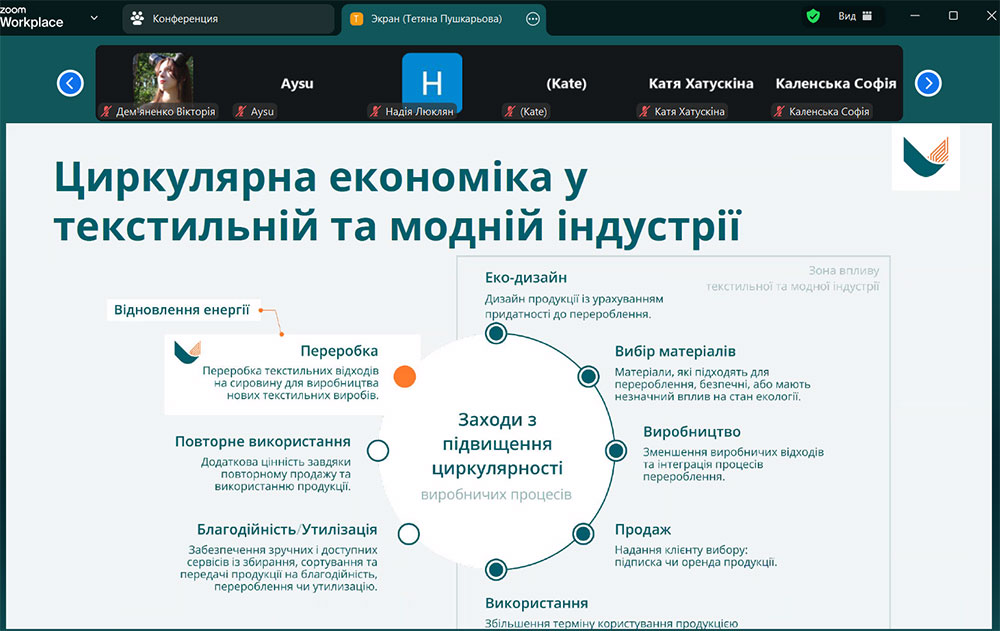Select Дем'яненко Вікторія's video thumbnail
The image size is (1000, 631).
163,79
